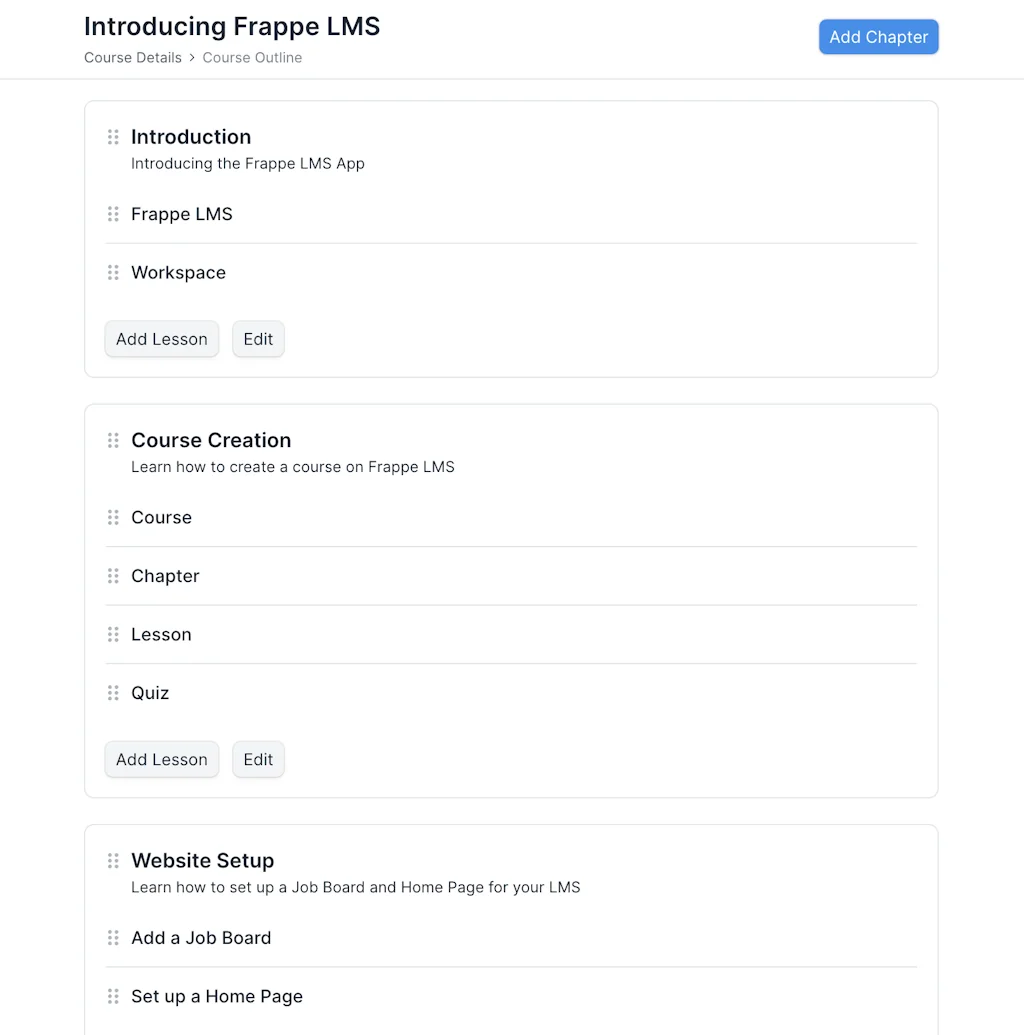
Task: Click drag handle beside Introduction chapter
Action: click(113, 137)
